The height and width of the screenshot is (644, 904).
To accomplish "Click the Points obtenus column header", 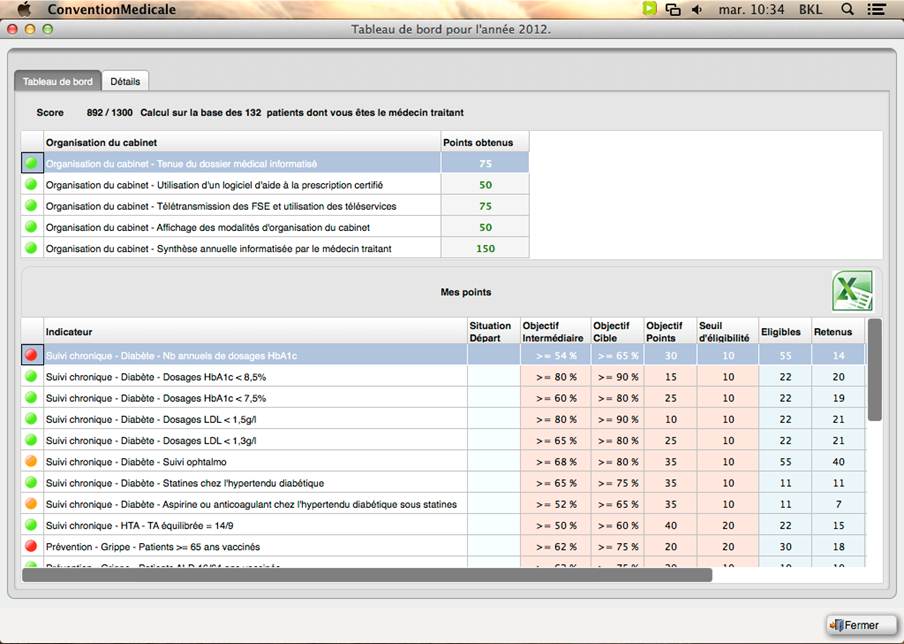I will 485,142.
